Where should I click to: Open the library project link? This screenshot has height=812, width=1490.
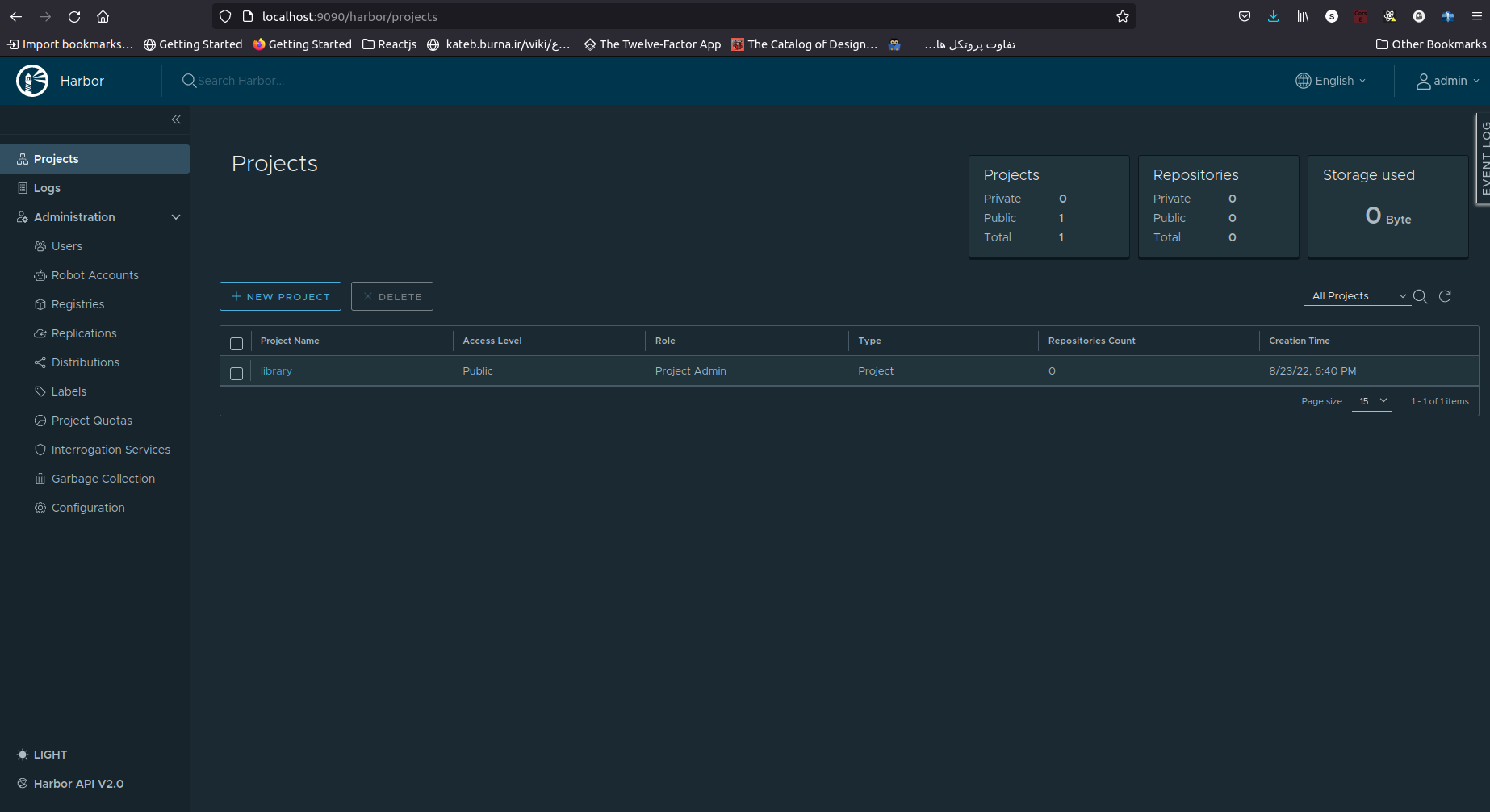click(x=276, y=371)
